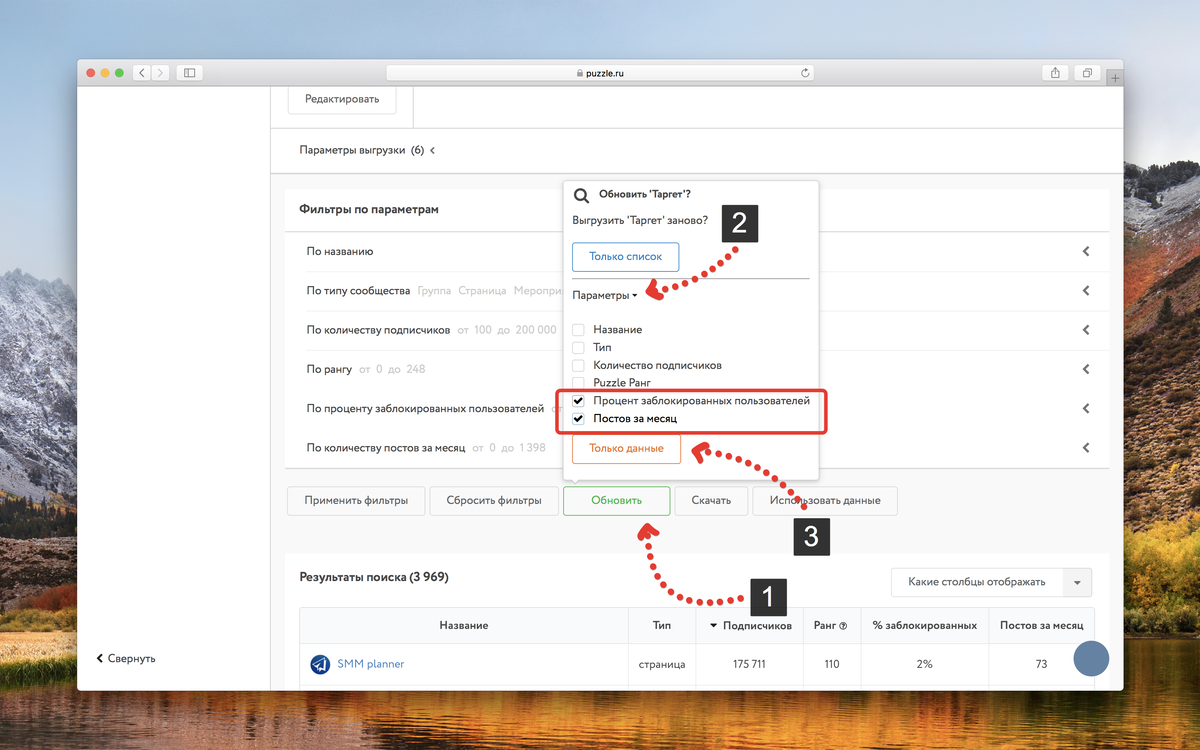
Task: Expand the По рангу filter chevron
Action: click(1086, 369)
